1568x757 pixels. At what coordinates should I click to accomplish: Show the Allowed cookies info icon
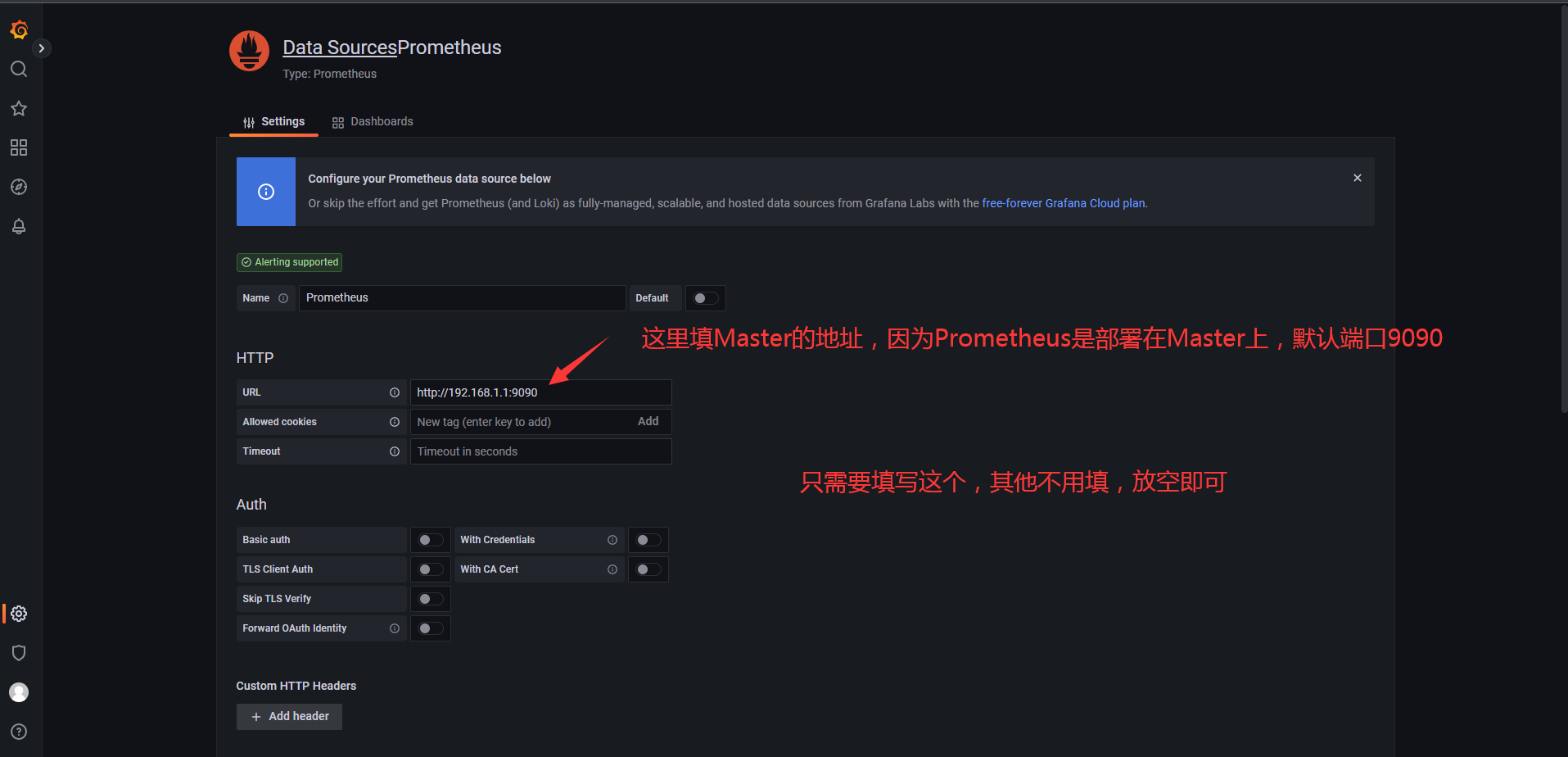point(395,422)
